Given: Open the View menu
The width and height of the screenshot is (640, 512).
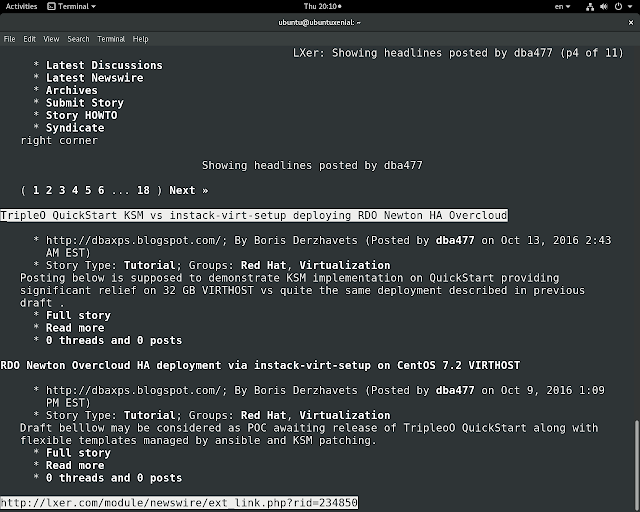Looking at the screenshot, I should (x=51, y=39).
